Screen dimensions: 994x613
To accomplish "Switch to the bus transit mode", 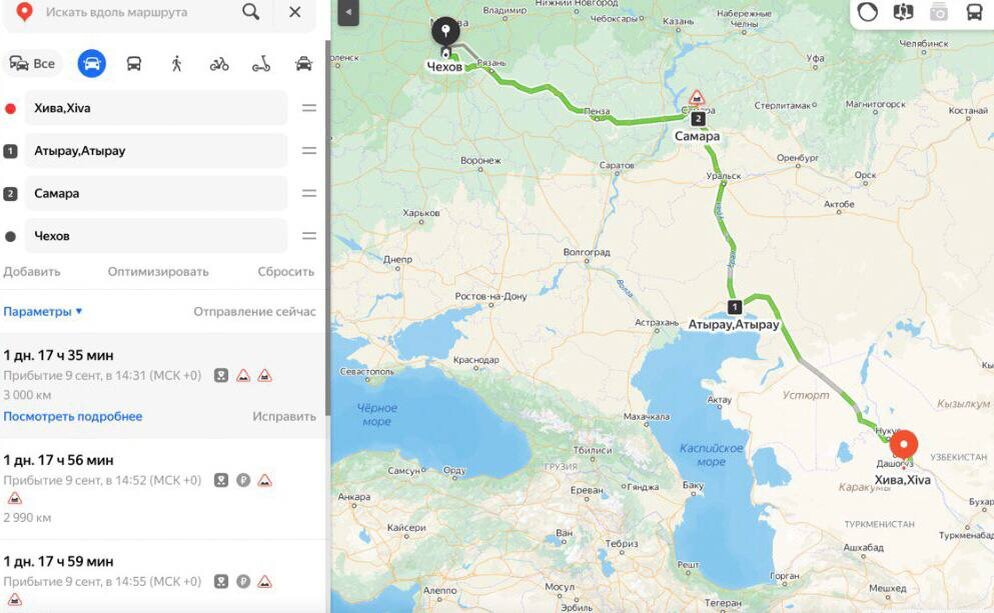I will coord(134,63).
